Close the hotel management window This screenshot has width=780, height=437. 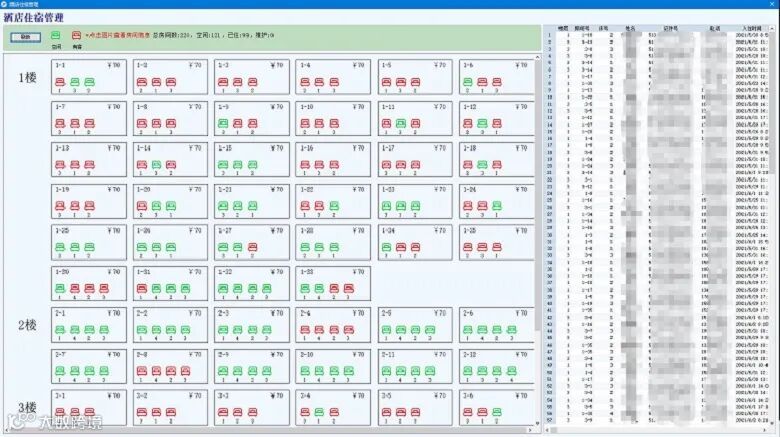point(772,4)
